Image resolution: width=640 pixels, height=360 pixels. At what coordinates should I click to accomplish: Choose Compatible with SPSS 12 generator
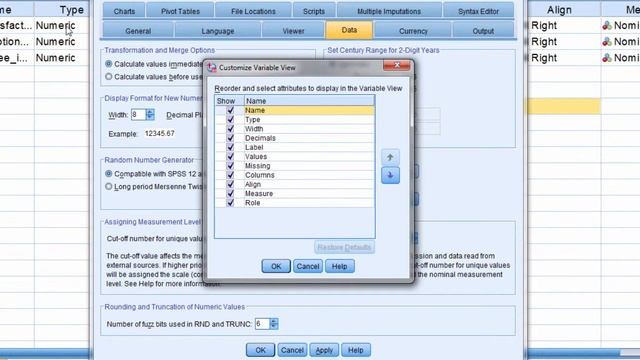click(109, 174)
